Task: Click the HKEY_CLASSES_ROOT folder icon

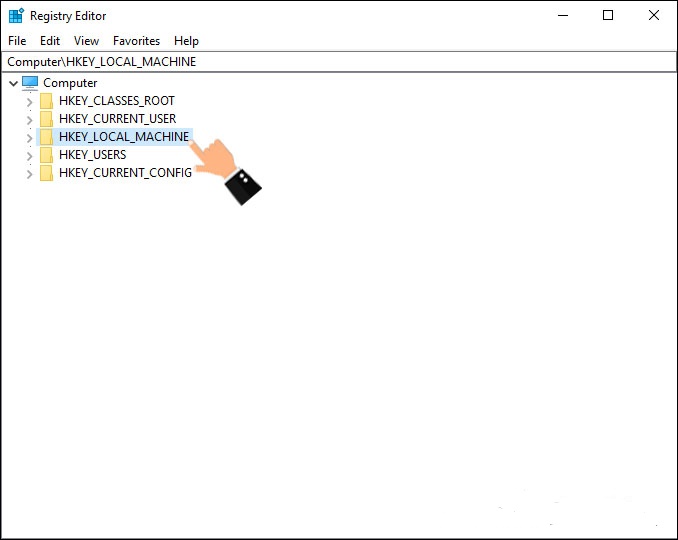Action: click(46, 101)
